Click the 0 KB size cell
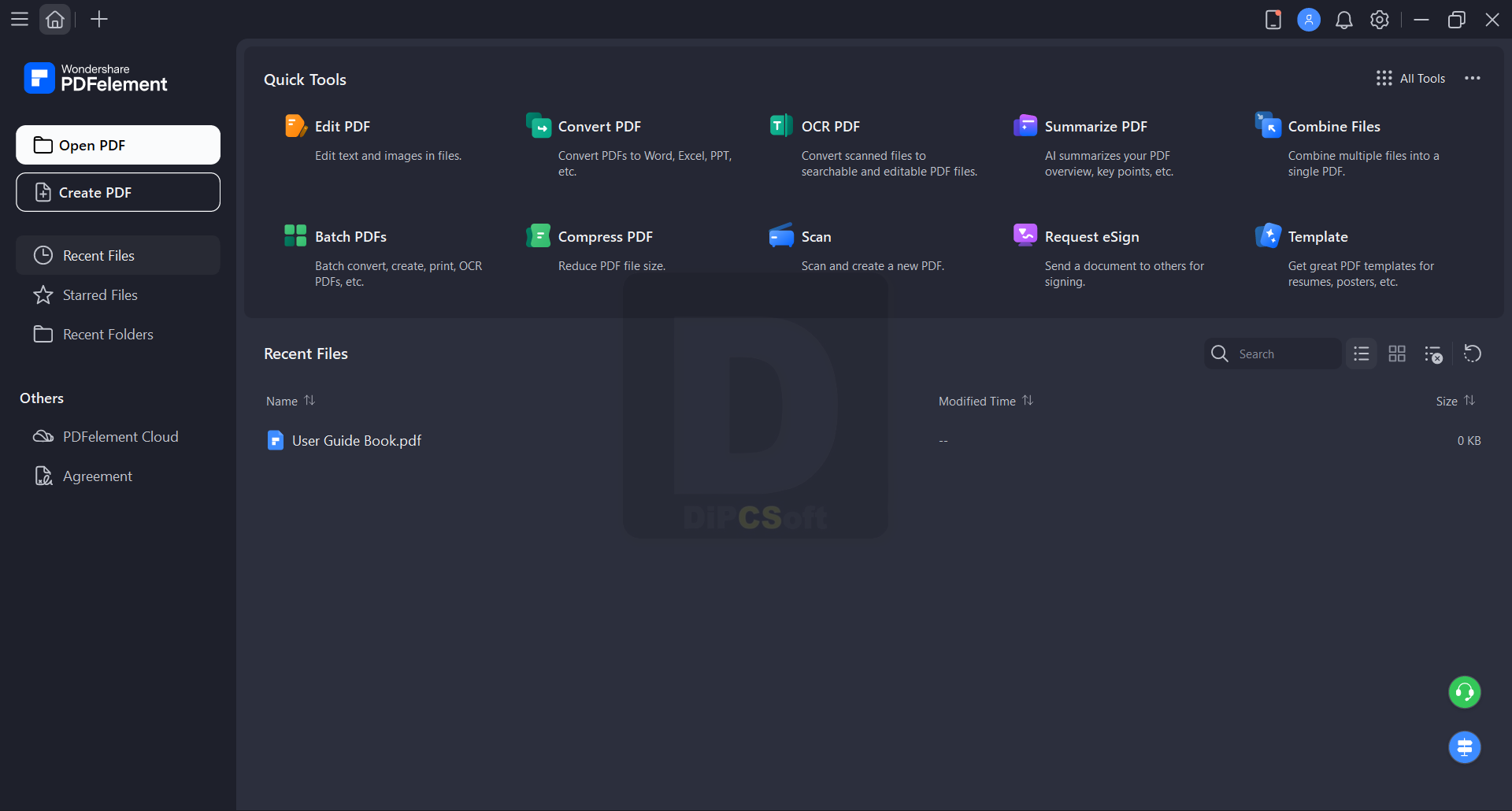This screenshot has height=811, width=1512. [1469, 440]
